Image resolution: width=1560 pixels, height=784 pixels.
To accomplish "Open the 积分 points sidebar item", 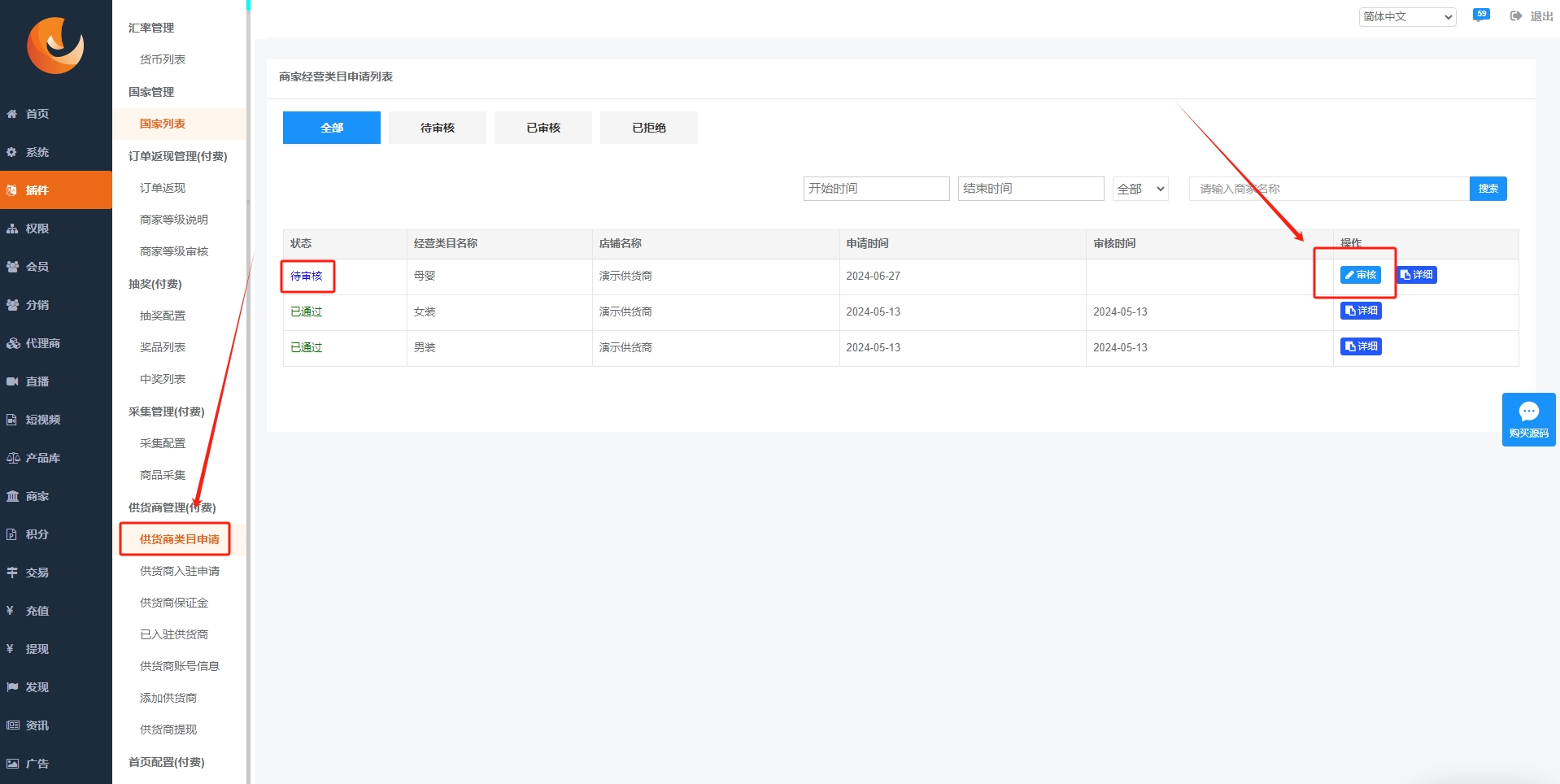I will click(56, 534).
